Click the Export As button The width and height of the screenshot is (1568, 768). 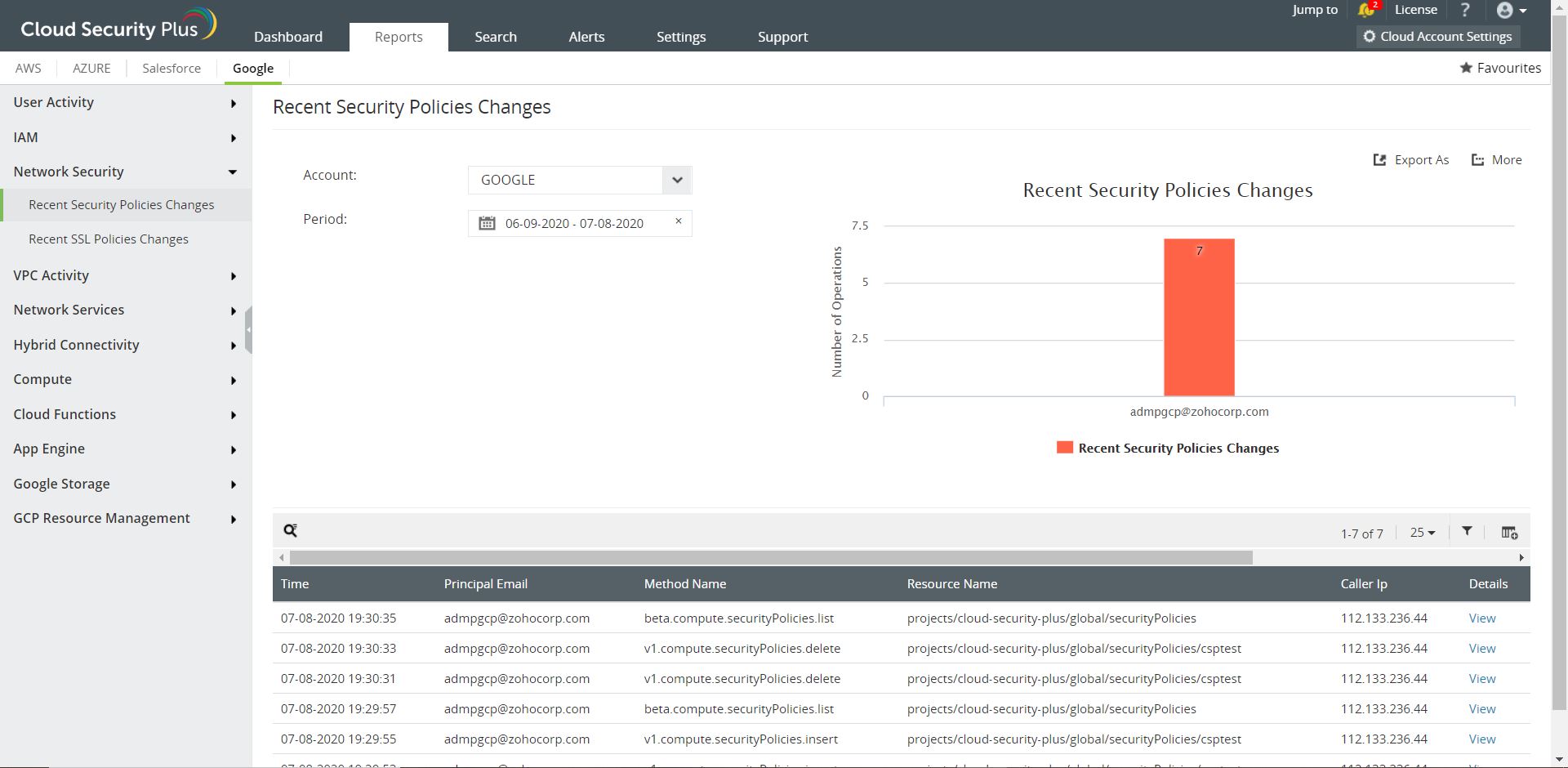click(x=1411, y=160)
